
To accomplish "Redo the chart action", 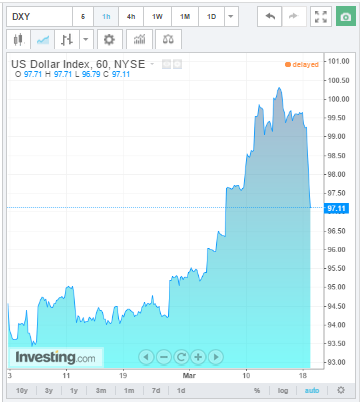I will click(294, 16).
